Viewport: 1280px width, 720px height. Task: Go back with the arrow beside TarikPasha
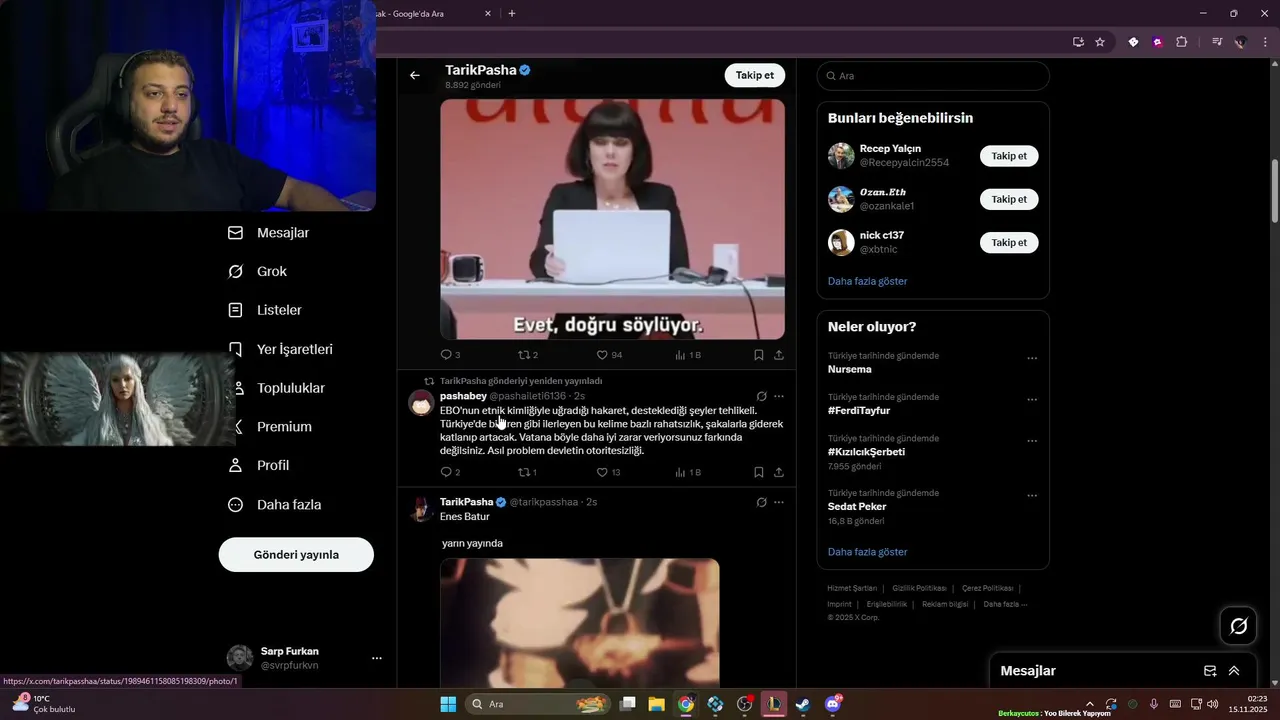415,76
